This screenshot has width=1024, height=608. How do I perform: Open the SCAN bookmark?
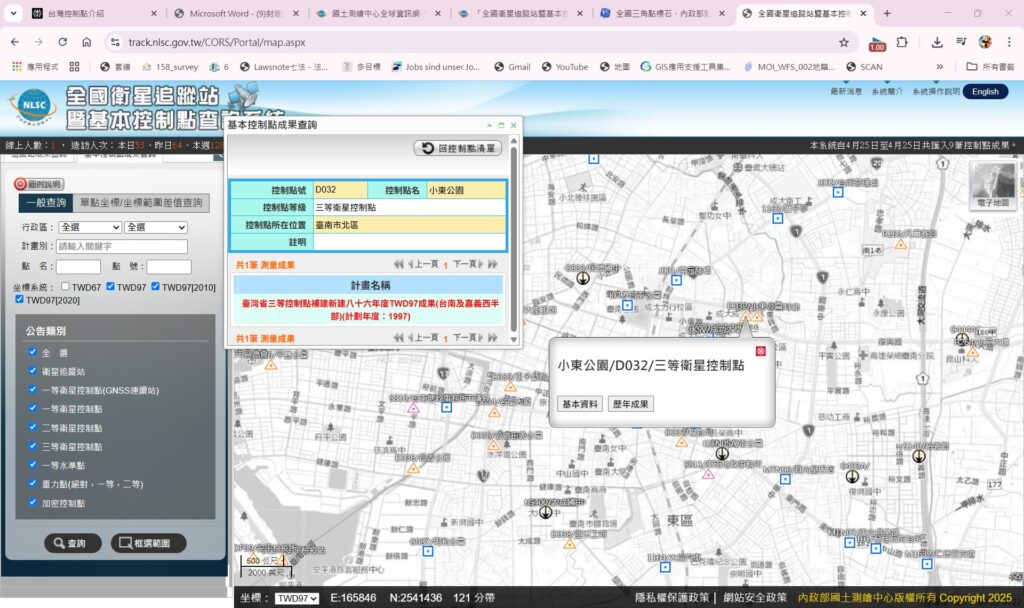[x=864, y=67]
